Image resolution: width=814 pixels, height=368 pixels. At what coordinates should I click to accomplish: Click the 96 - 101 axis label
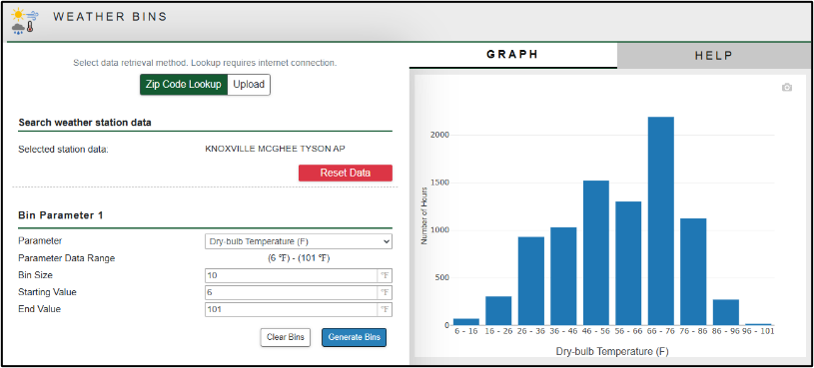[758, 331]
